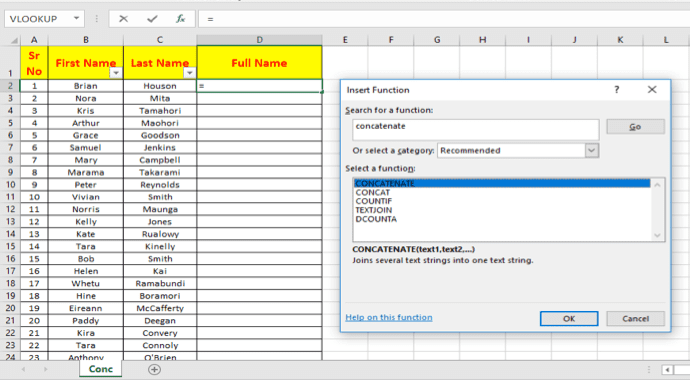Click the Search for a function field
690x380 pixels.
pos(476,130)
